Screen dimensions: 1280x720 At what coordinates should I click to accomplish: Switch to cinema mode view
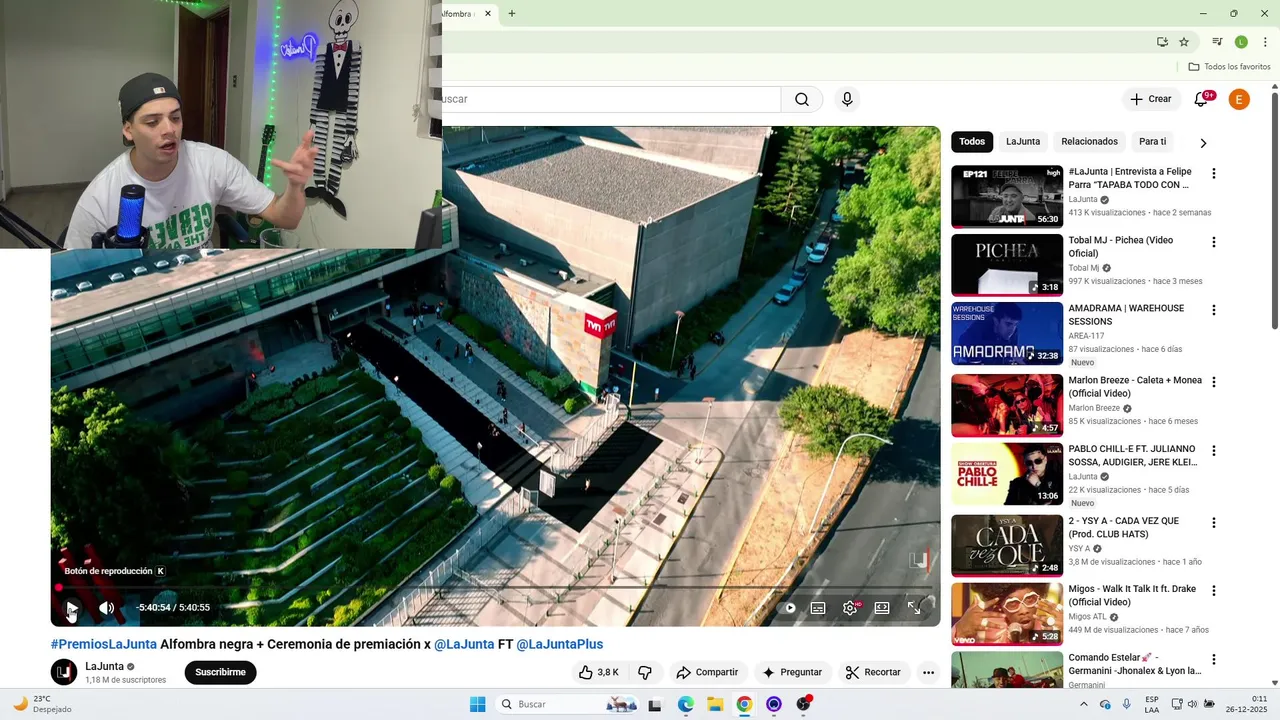coord(882,607)
